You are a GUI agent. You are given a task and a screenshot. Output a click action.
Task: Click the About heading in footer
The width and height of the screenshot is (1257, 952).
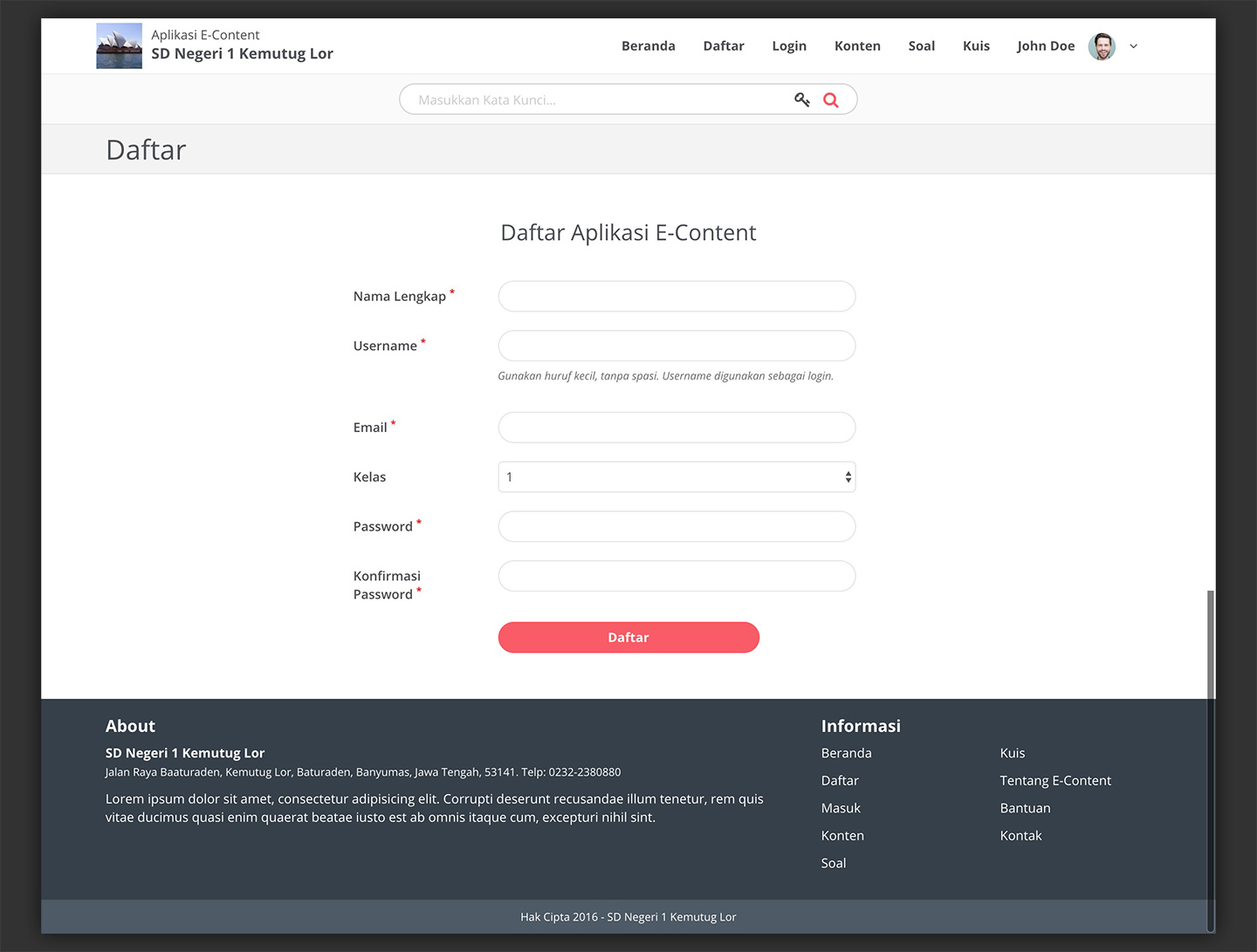click(130, 726)
